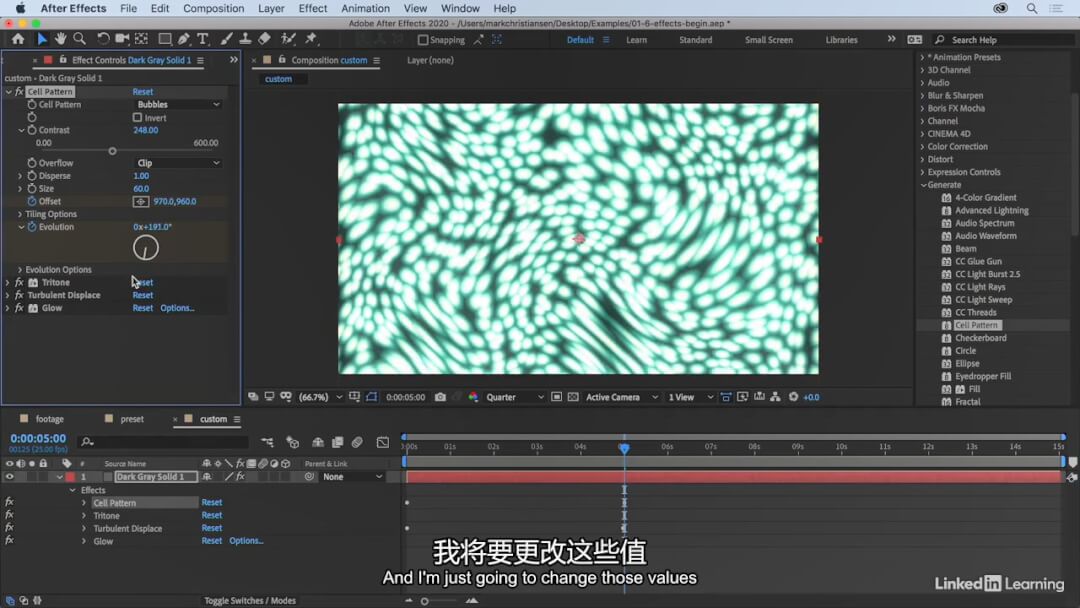Reset Tritone in the timeline
Screen dimensions: 1080x608
tap(211, 515)
